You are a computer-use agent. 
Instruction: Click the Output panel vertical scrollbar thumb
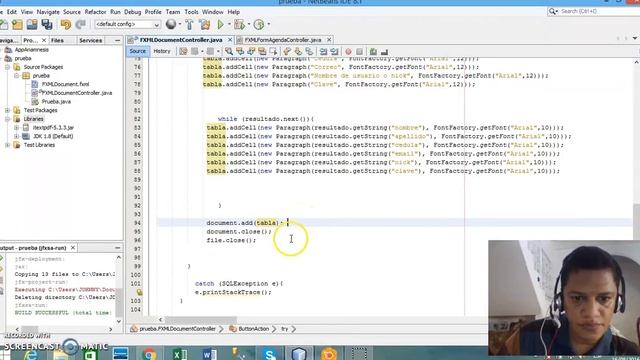[x=119, y=302]
